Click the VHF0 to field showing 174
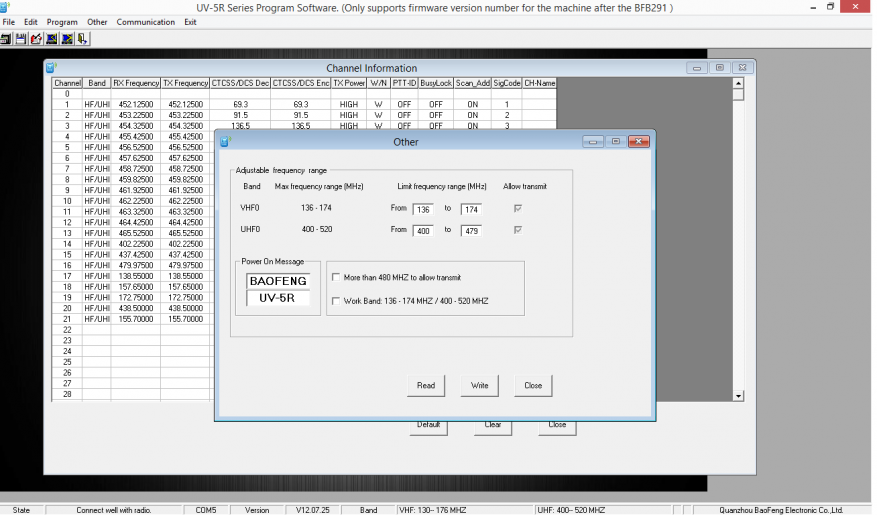Viewport: 877px width, 515px height. 471,209
